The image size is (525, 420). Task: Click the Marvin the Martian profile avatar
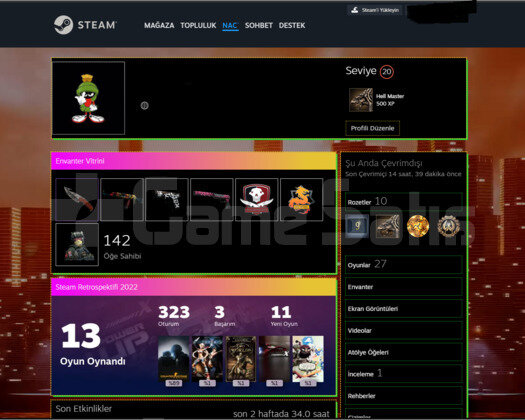click(x=88, y=98)
